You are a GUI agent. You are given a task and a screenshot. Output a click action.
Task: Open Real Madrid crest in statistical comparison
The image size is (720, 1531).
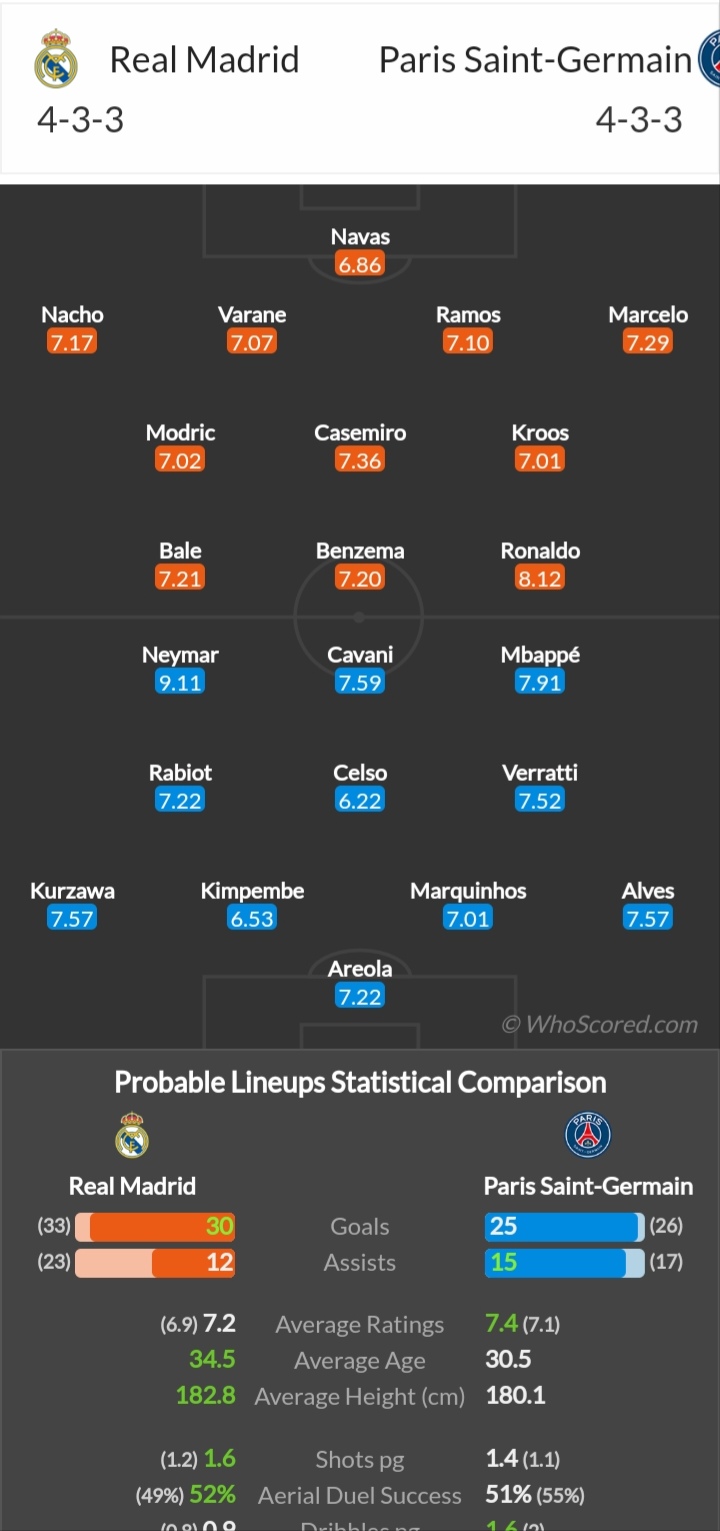pos(132,1135)
